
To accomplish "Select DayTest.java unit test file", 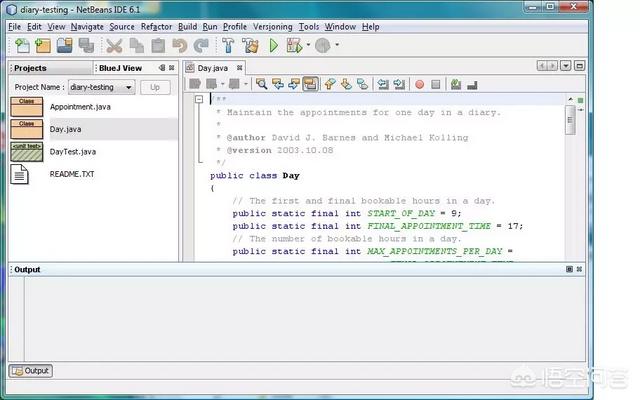I will coord(73,152).
